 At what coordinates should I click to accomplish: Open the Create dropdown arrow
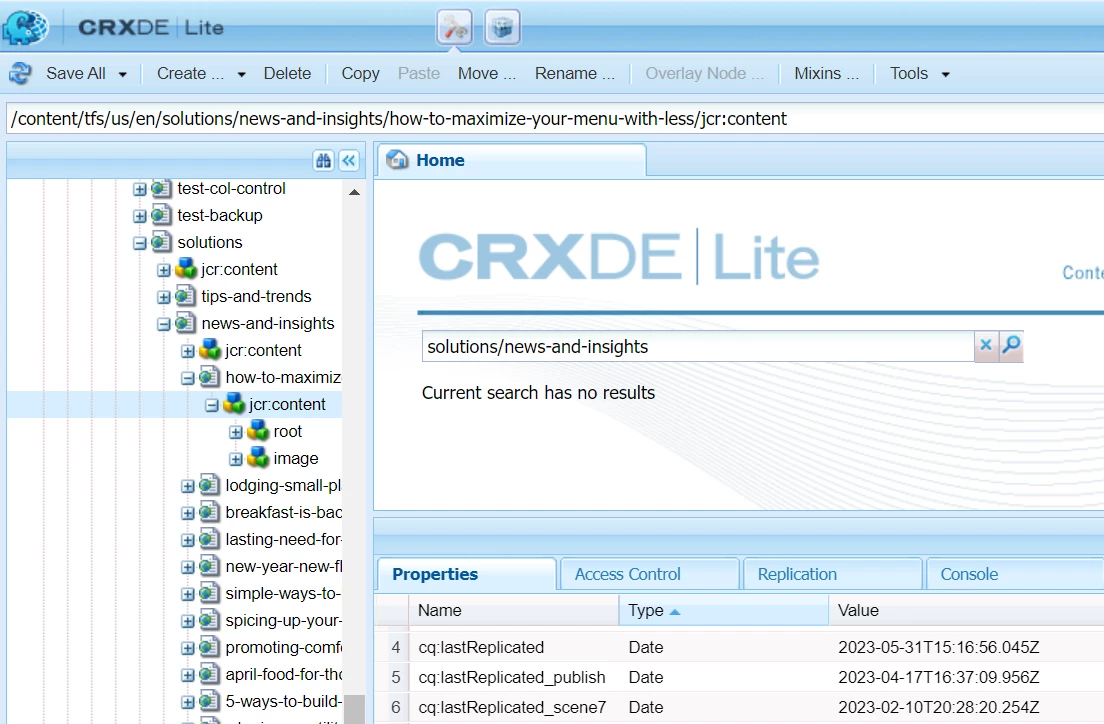[x=242, y=74]
